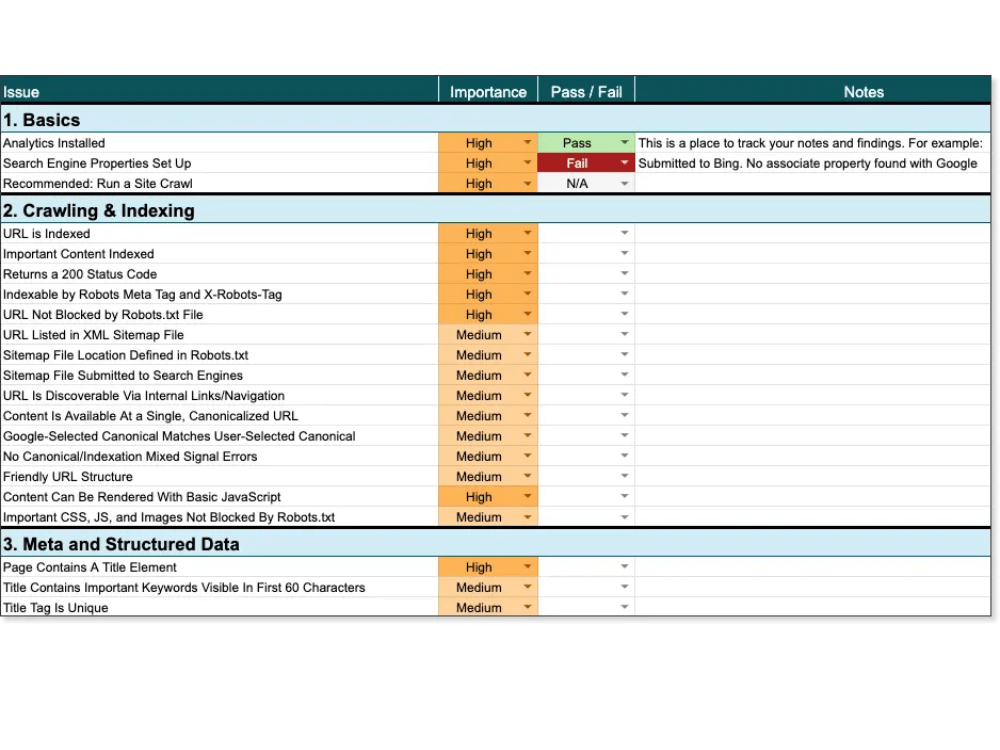Click the empty Notes cell for URL is Indexed
The height and width of the screenshot is (750, 1000).
coord(813,233)
